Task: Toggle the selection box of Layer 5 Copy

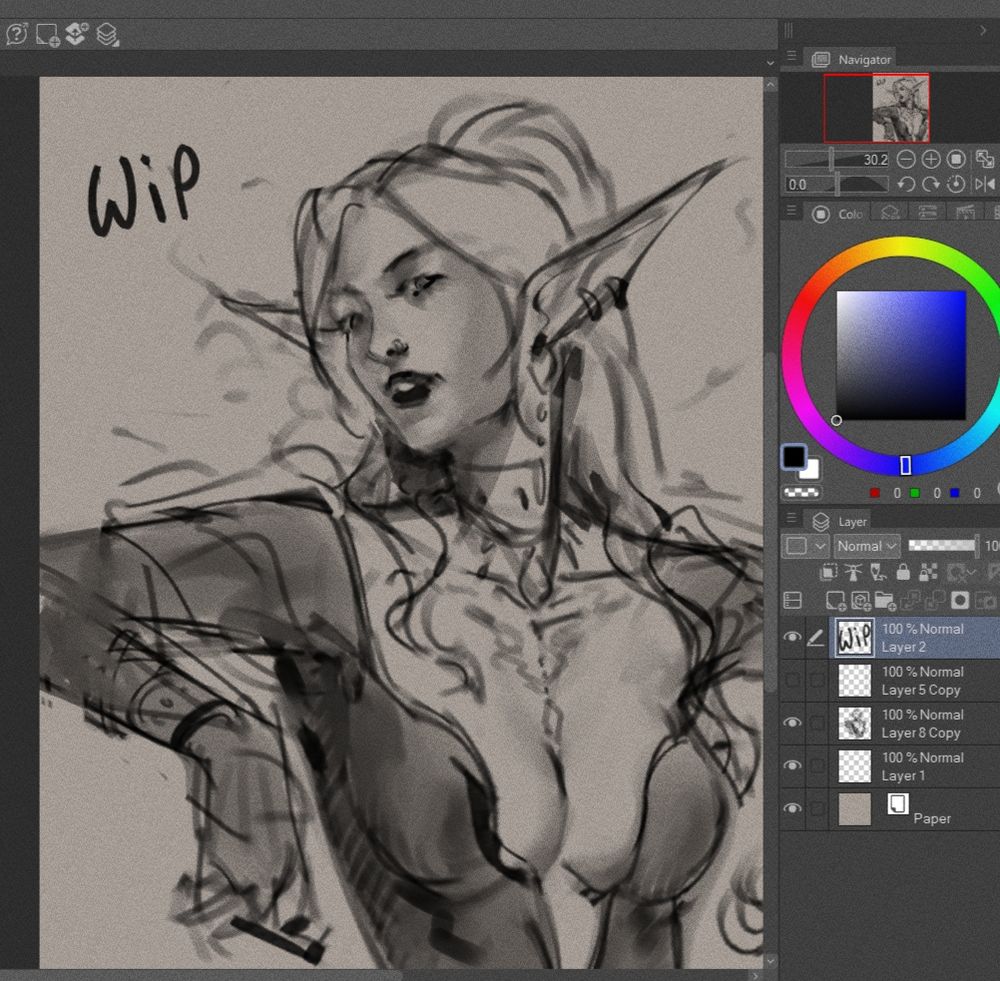Action: [817, 680]
